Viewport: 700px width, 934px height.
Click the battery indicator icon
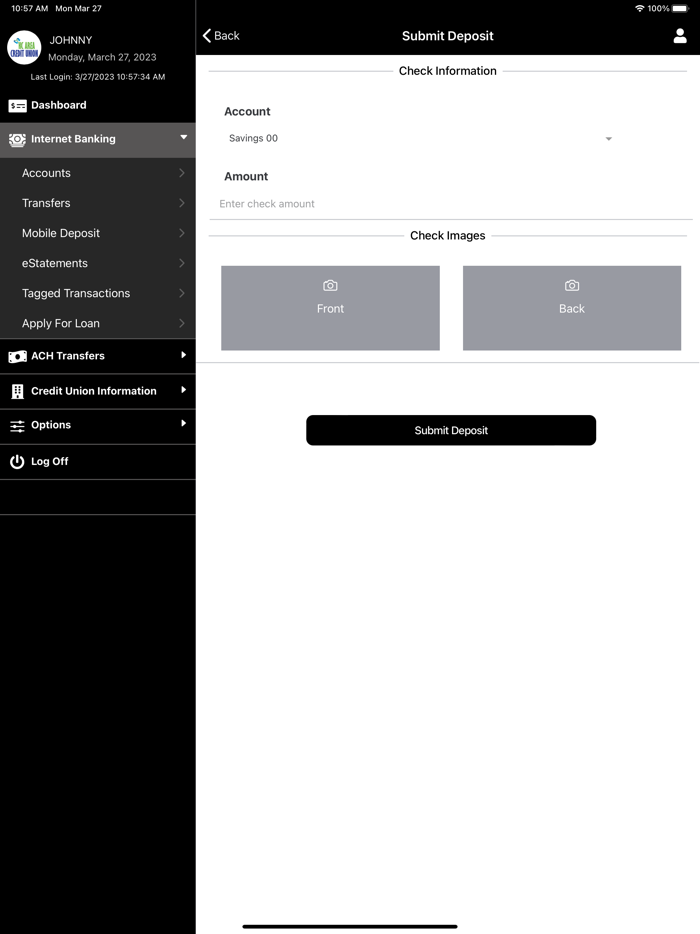tap(680, 8)
